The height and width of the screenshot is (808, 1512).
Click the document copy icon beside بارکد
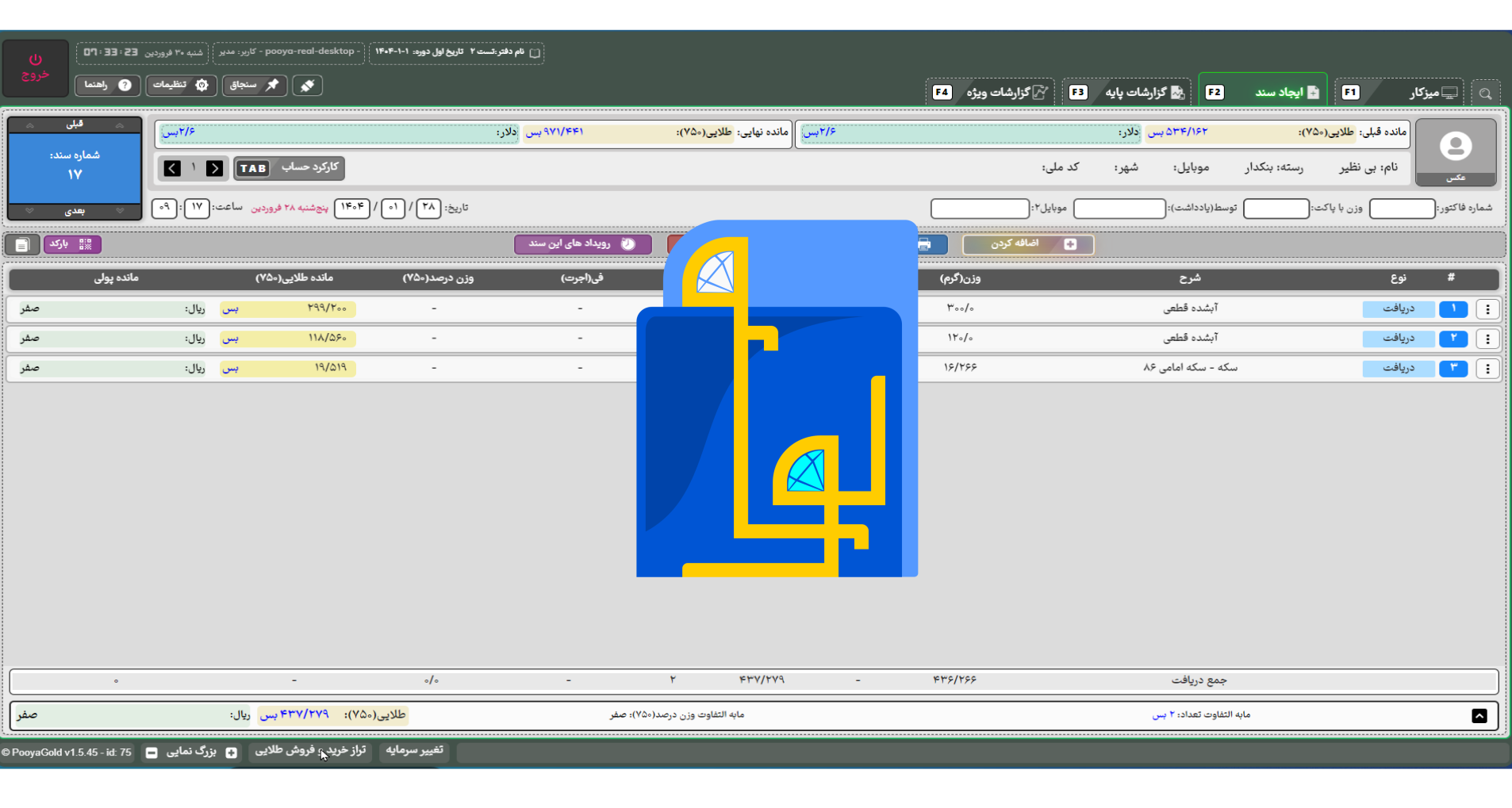22,245
